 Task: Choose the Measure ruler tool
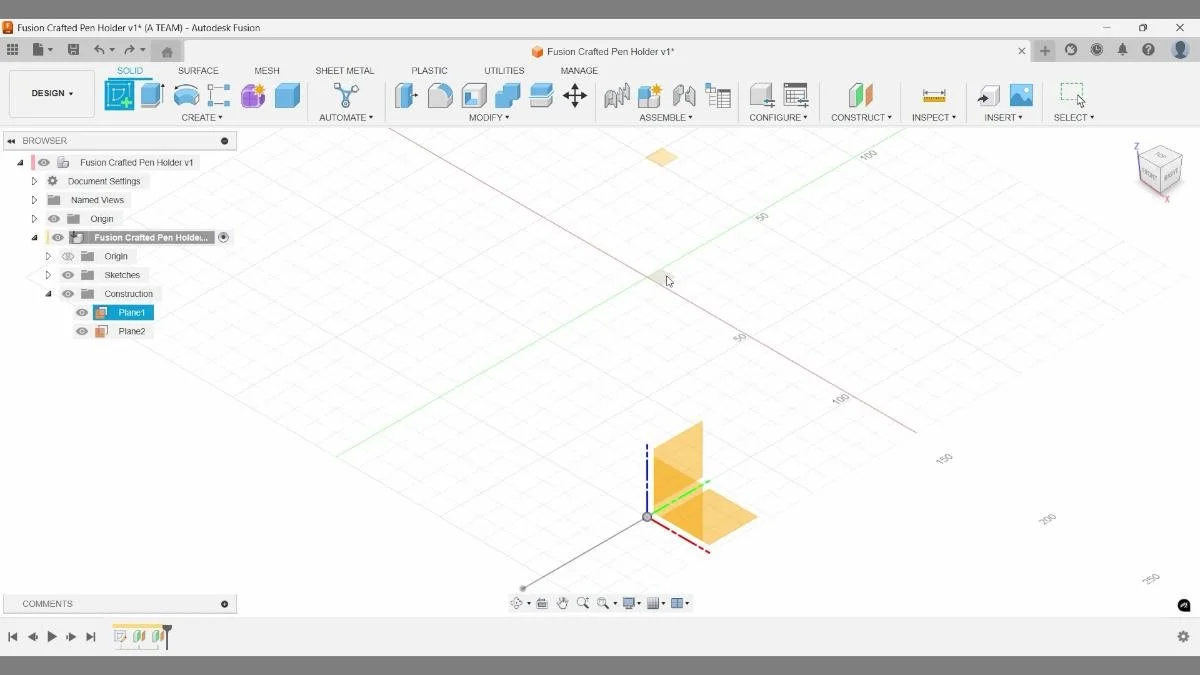point(934,95)
